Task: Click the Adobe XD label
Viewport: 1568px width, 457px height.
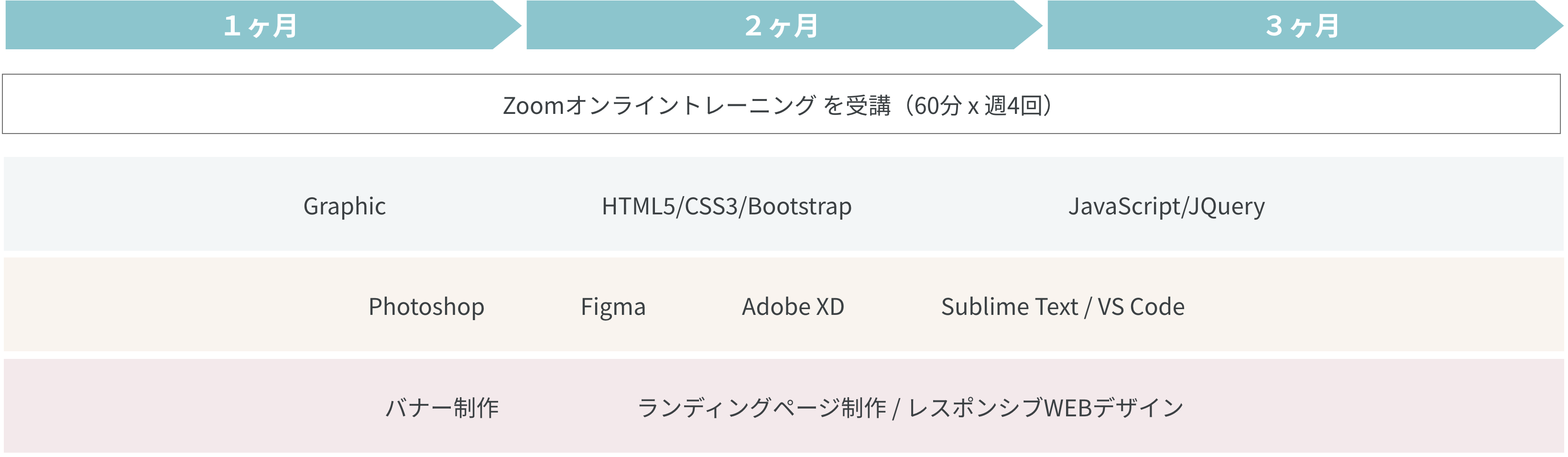Action: pyautogui.click(x=793, y=306)
